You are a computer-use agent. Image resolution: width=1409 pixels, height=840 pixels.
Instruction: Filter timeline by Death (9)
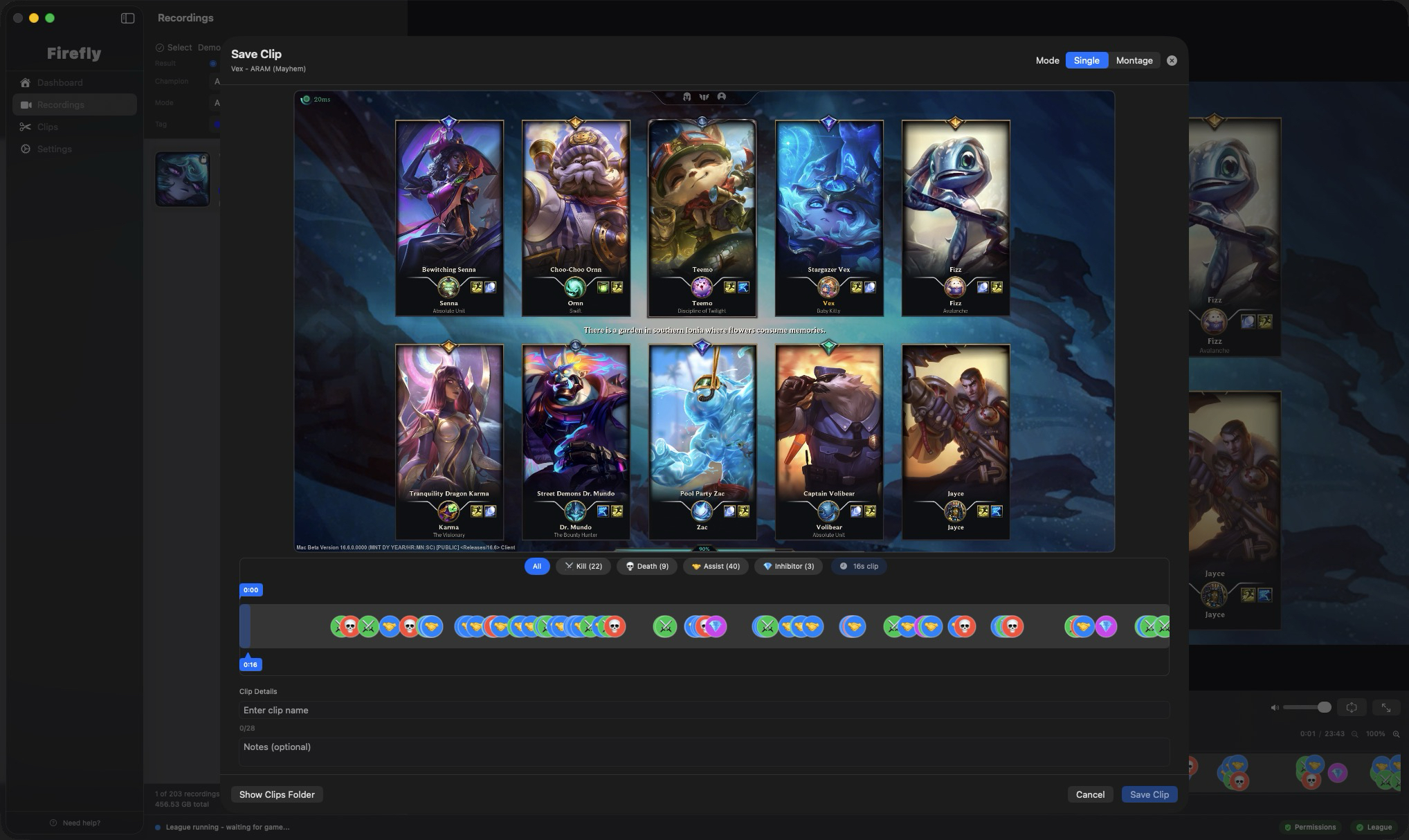[x=647, y=566]
